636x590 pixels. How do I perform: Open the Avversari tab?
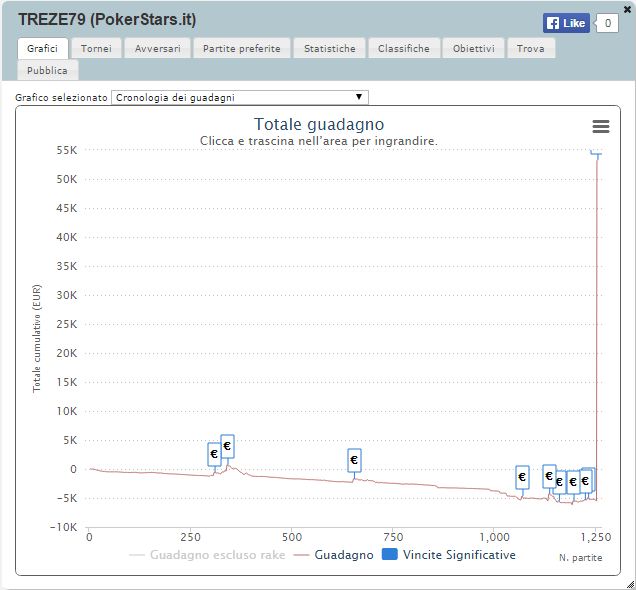click(157, 49)
